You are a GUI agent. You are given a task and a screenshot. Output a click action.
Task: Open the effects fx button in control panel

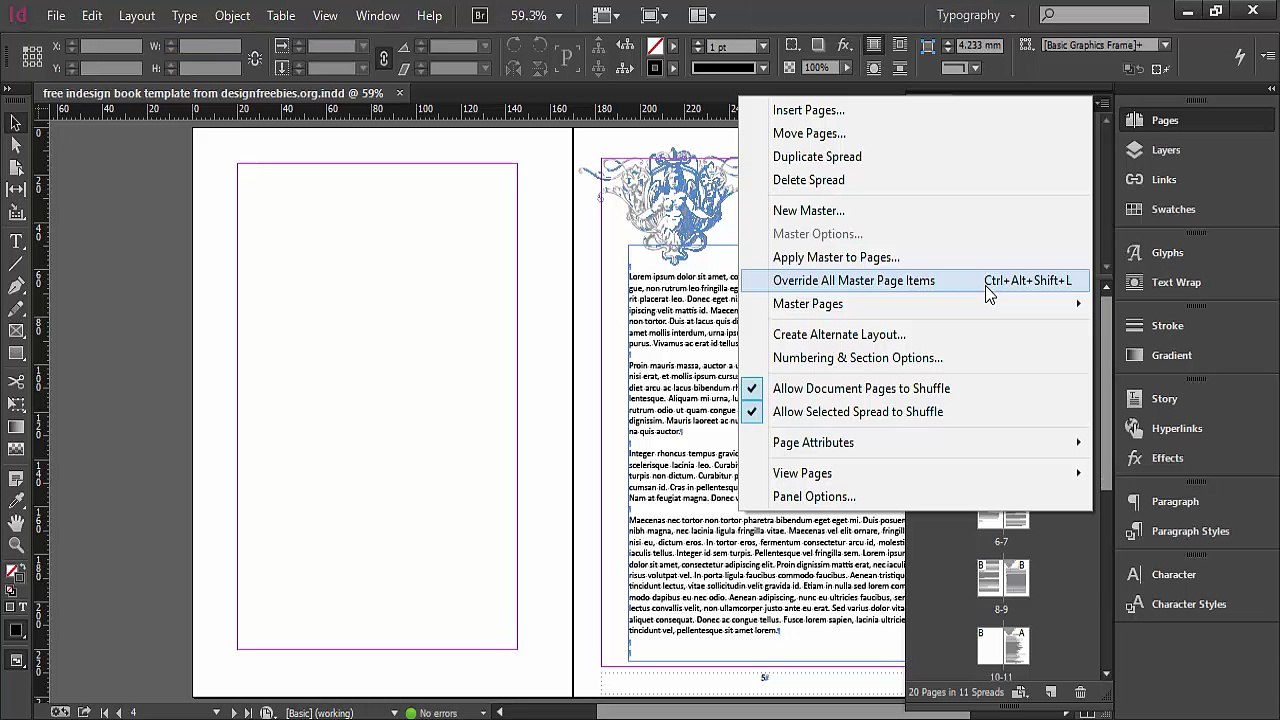pyautogui.click(x=844, y=46)
